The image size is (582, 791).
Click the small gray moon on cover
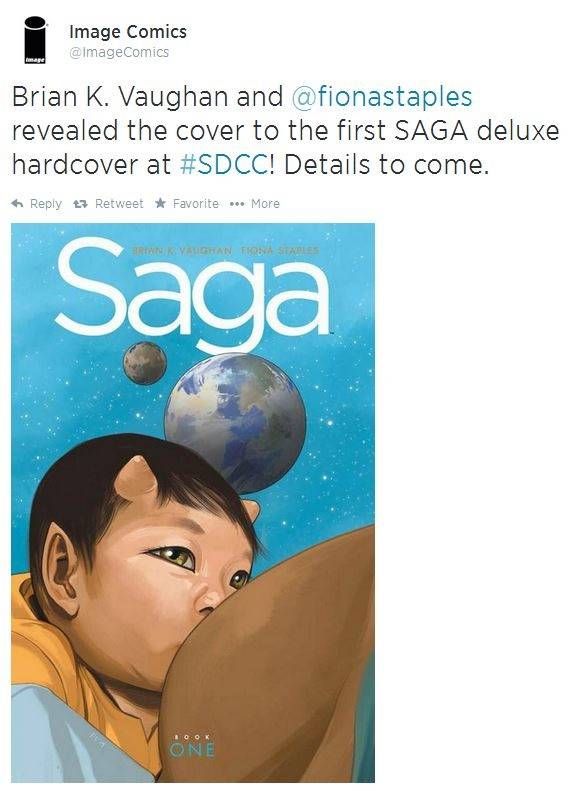tap(145, 363)
